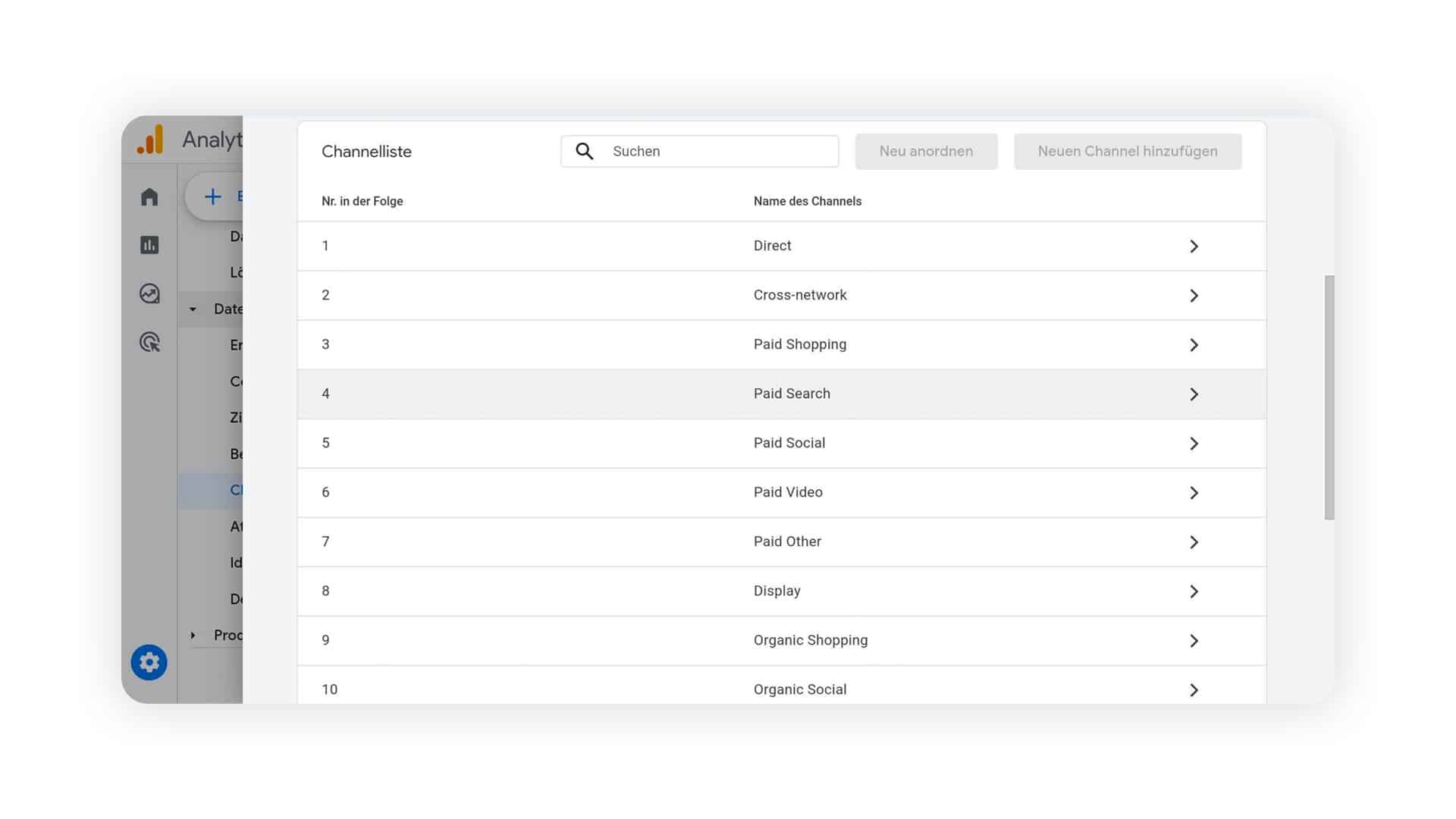Click the vertical scrollbar thumb

click(1329, 397)
